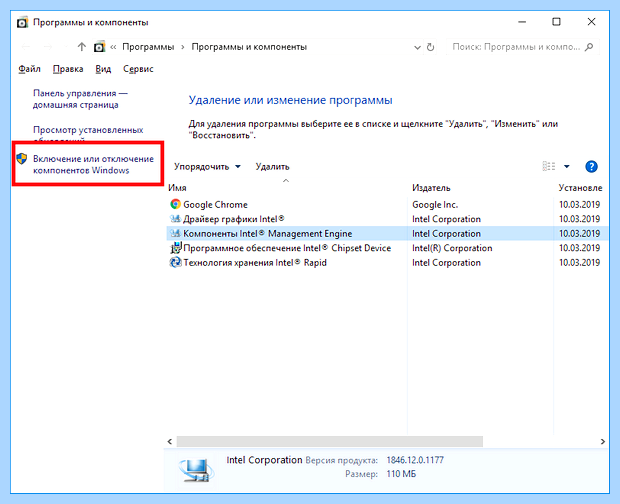
Task: Click the window title bar program icon
Action: 23,23
